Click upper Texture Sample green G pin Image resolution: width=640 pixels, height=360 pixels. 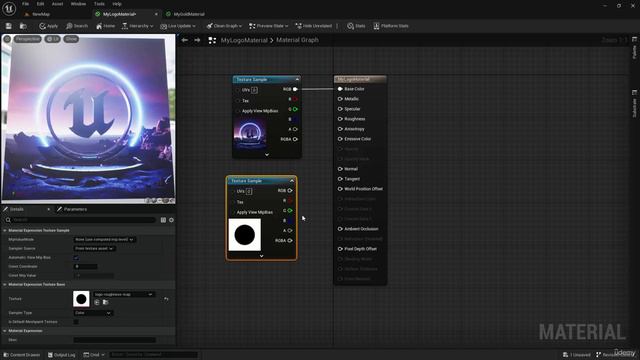click(x=295, y=109)
